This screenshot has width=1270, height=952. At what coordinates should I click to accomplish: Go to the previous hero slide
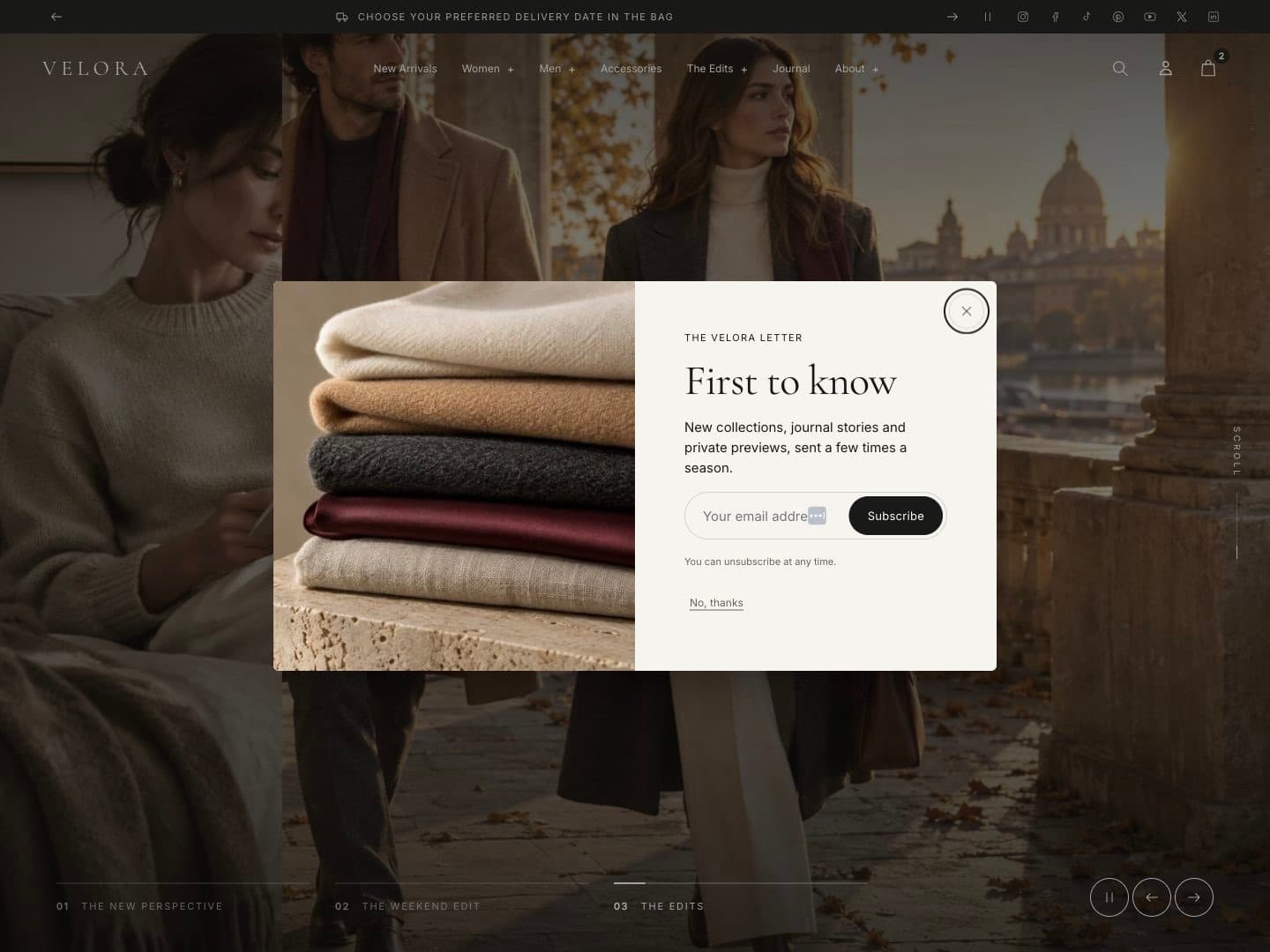point(1152,897)
